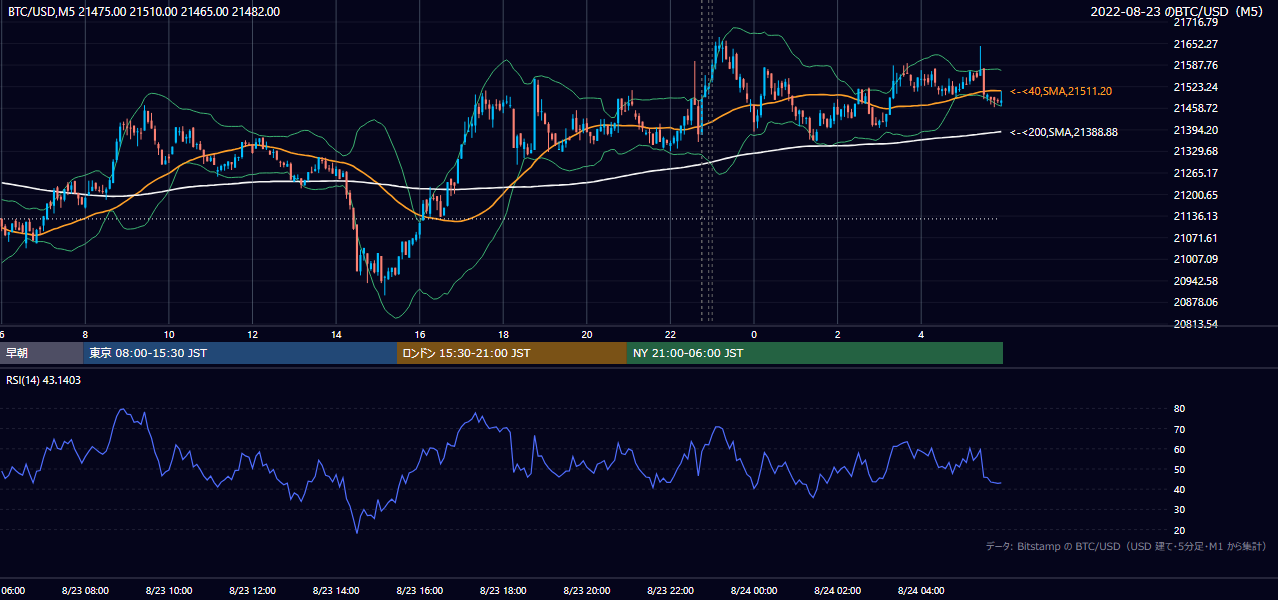Click the 早朝 session bar
1278x600 pixels.
(x=41, y=353)
